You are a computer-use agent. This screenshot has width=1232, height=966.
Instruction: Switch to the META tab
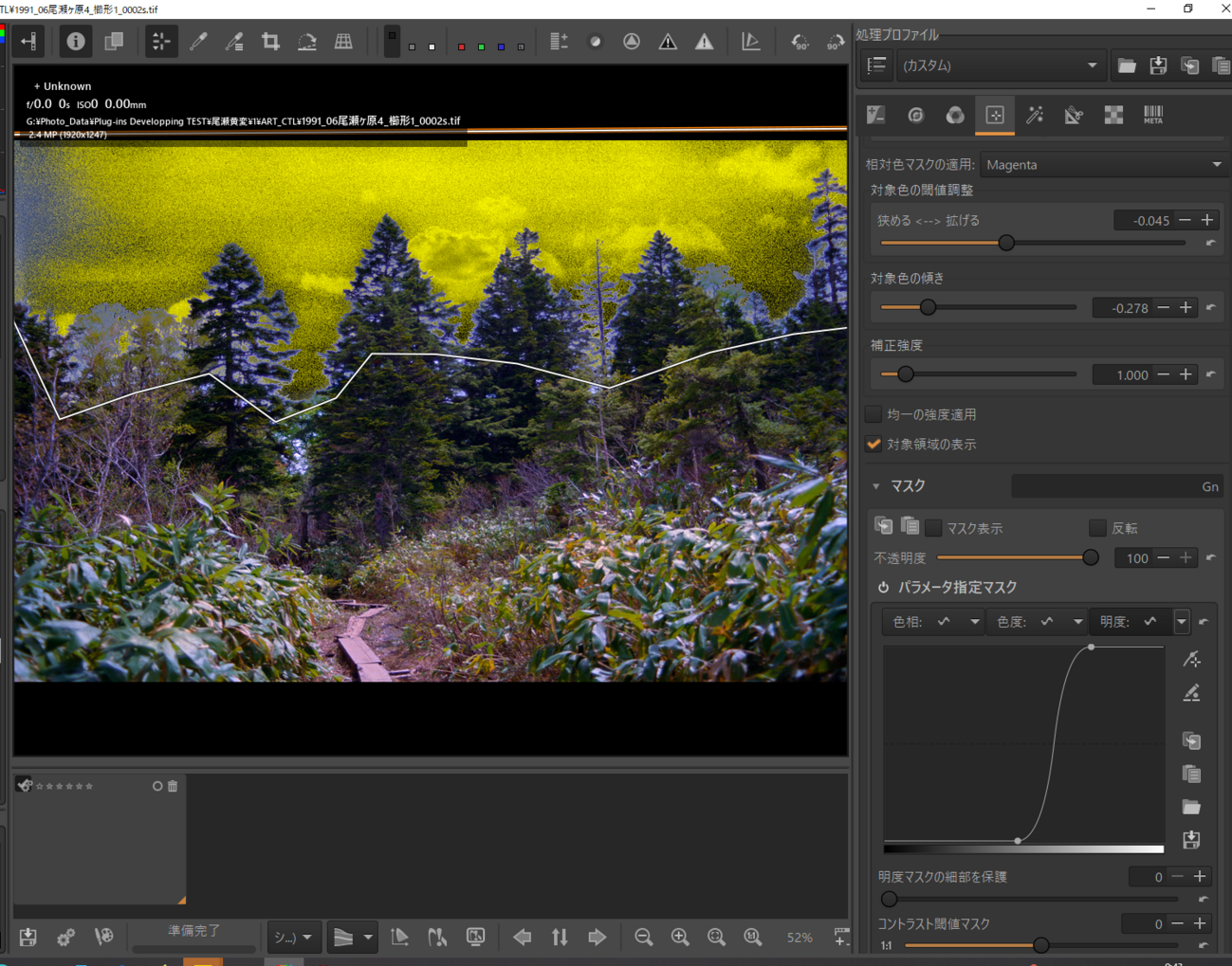click(1153, 115)
